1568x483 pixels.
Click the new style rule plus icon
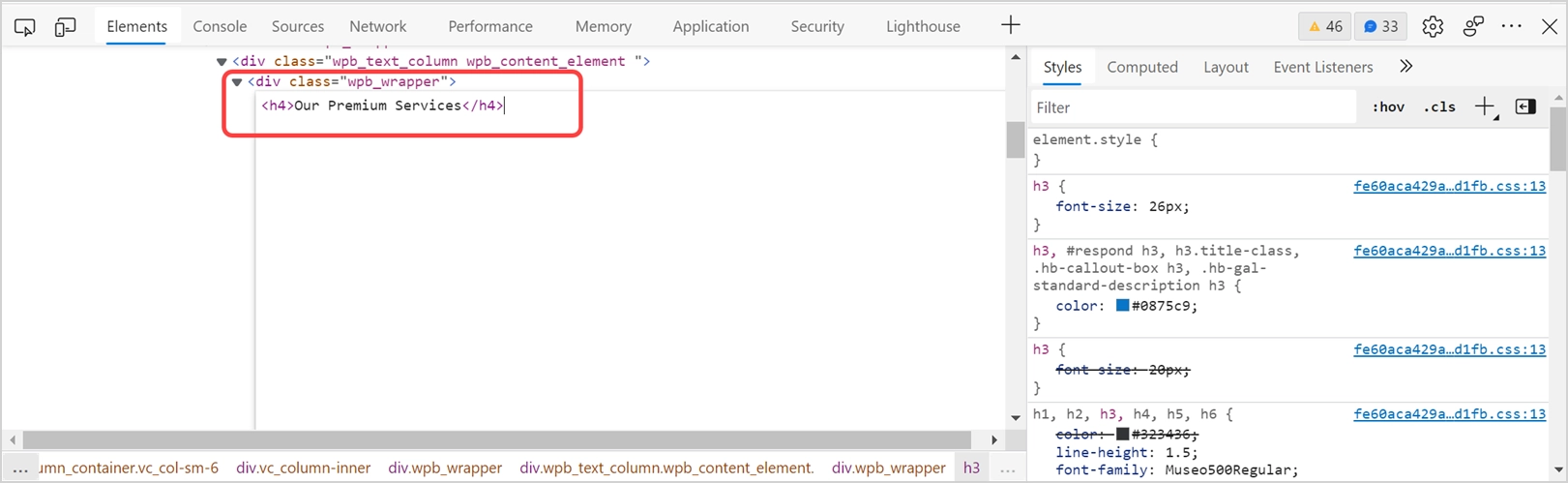tap(1485, 107)
